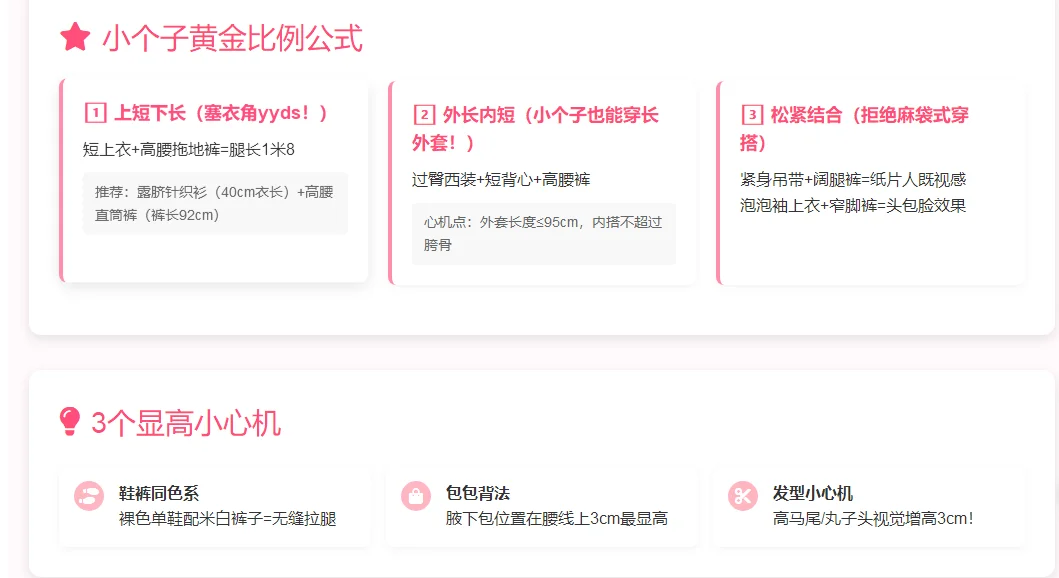Click the heading 小个子黄金比例公式
This screenshot has height=578, width=1059.
pyautogui.click(x=232, y=38)
